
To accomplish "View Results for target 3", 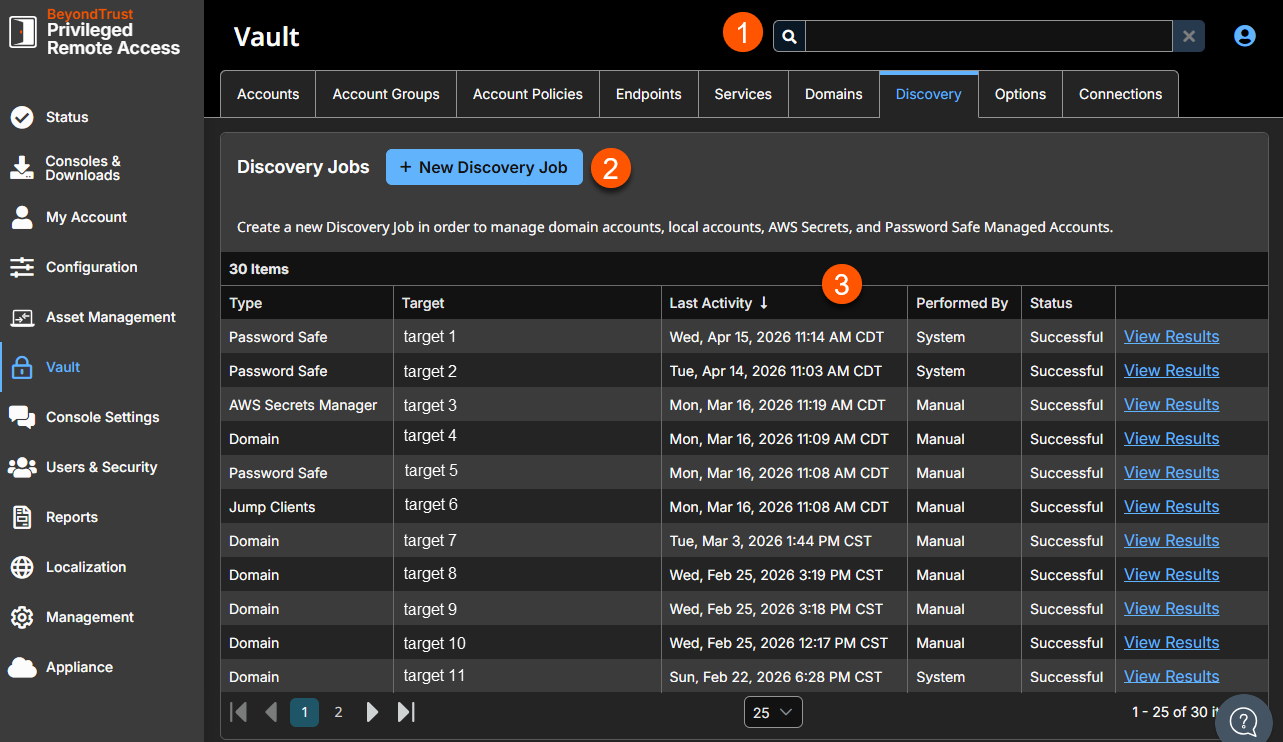I will (x=1171, y=404).
